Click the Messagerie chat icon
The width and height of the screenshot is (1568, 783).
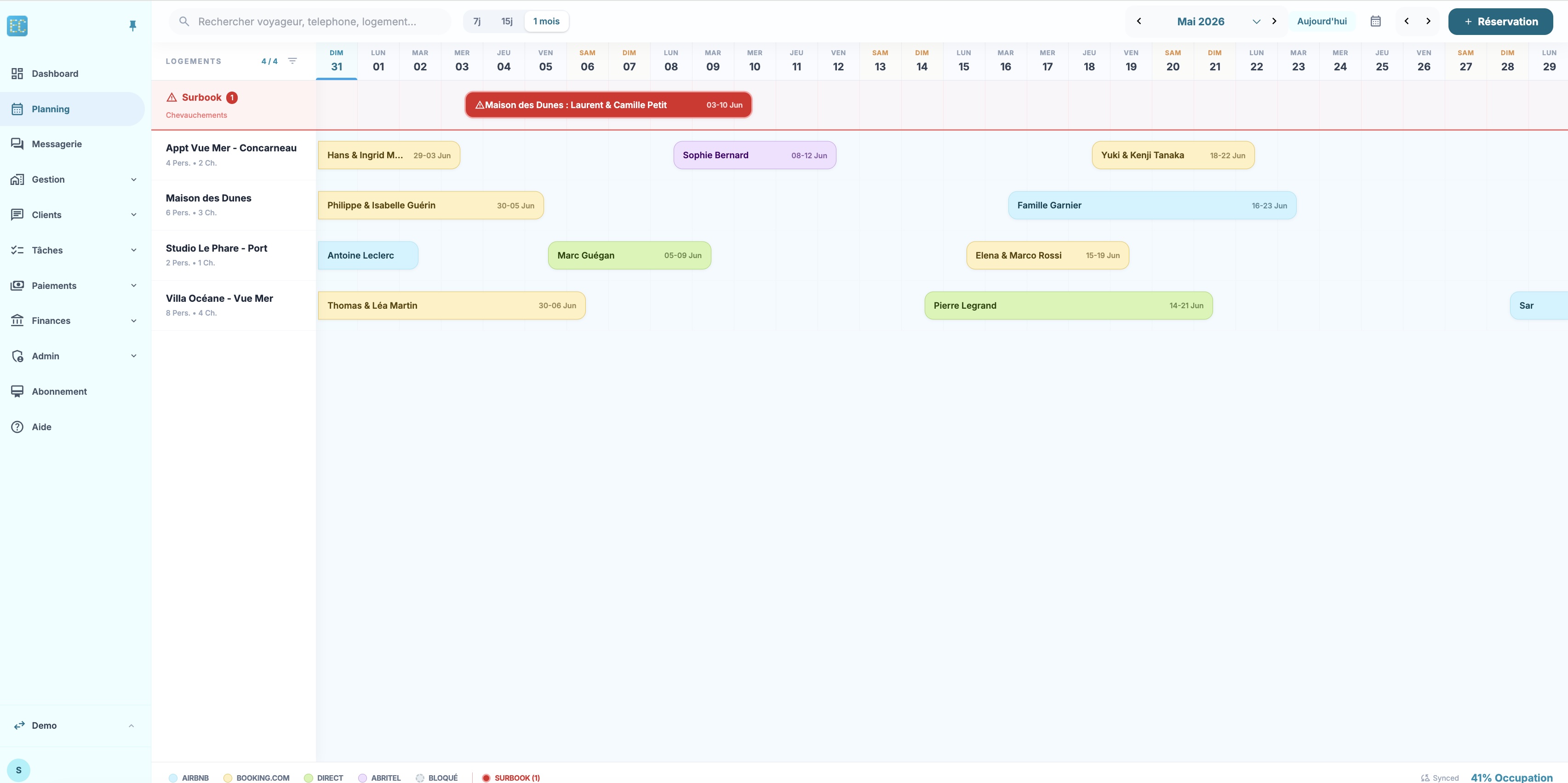17,144
